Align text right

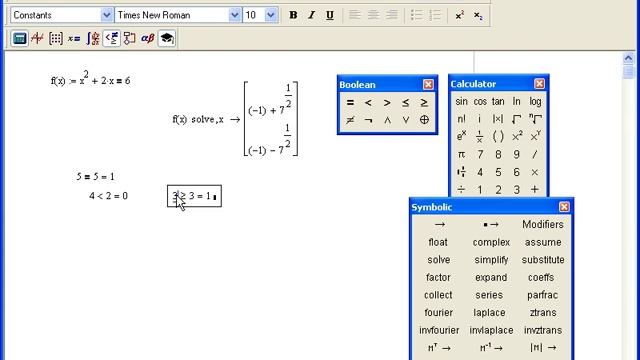pyautogui.click(x=391, y=15)
